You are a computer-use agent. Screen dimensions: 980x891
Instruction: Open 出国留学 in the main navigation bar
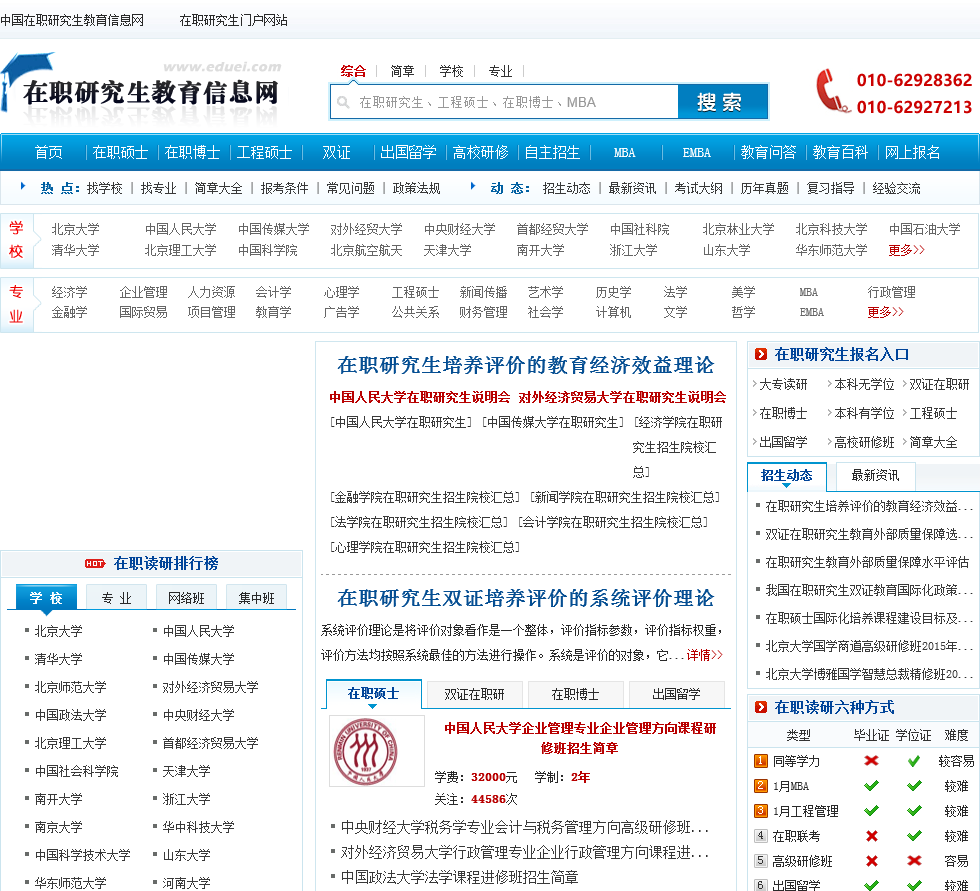tap(408, 152)
